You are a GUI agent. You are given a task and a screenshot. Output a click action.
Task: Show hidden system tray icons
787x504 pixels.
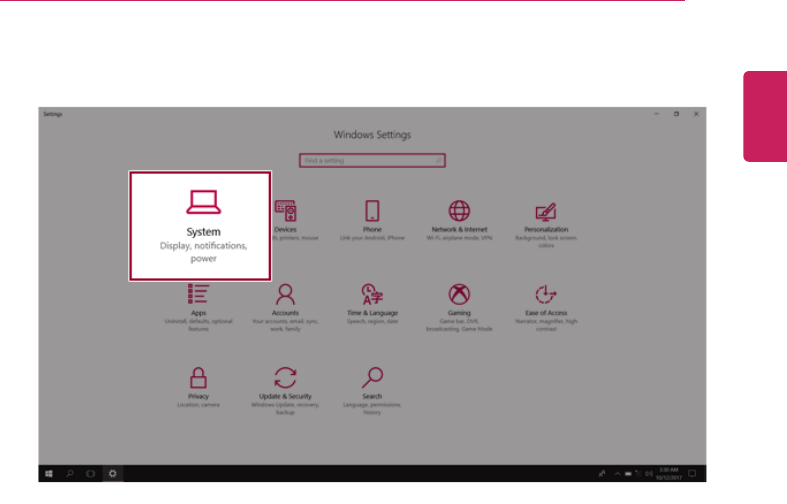[617, 473]
